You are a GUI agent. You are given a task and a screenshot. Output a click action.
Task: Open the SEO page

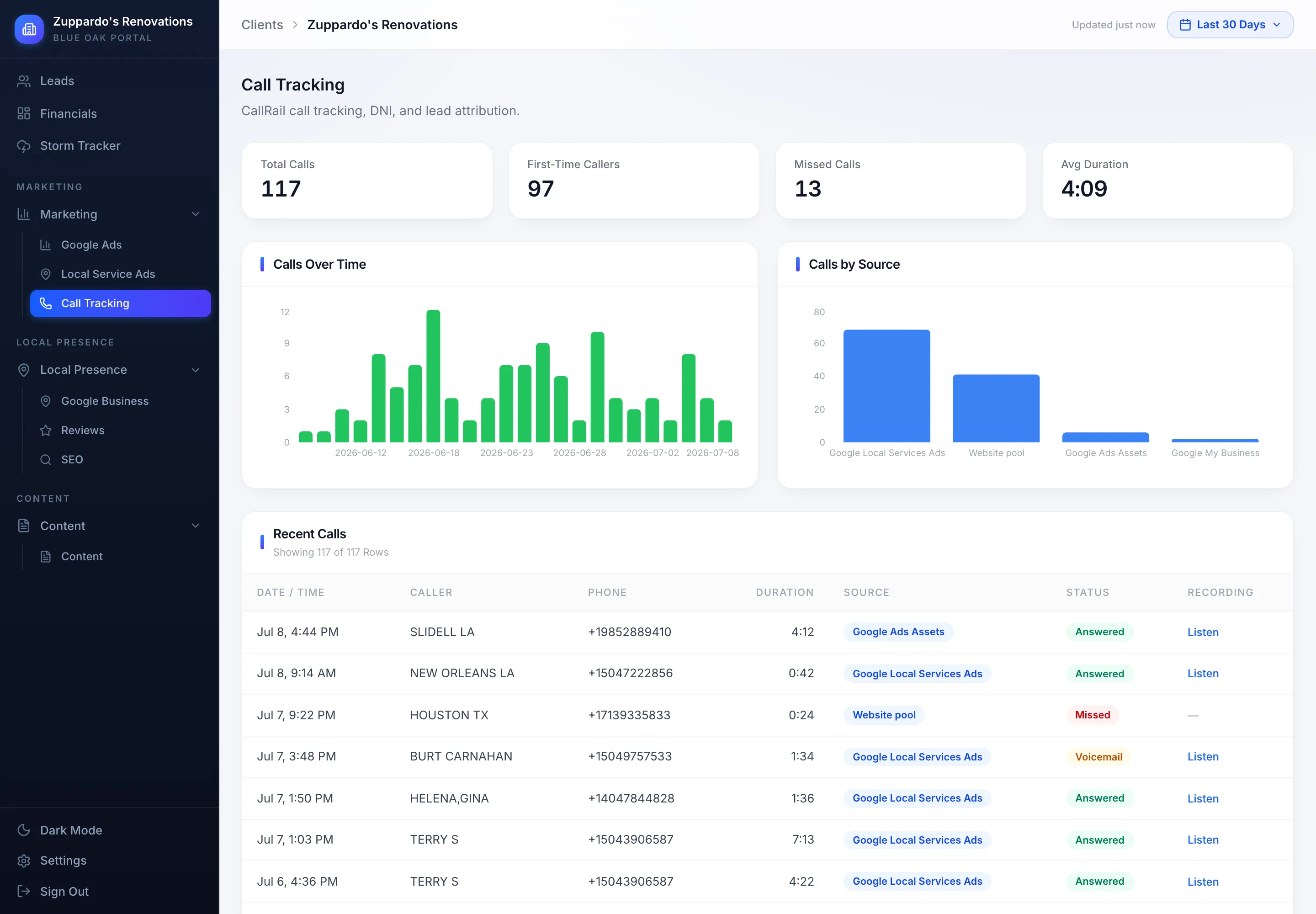pos(120,460)
